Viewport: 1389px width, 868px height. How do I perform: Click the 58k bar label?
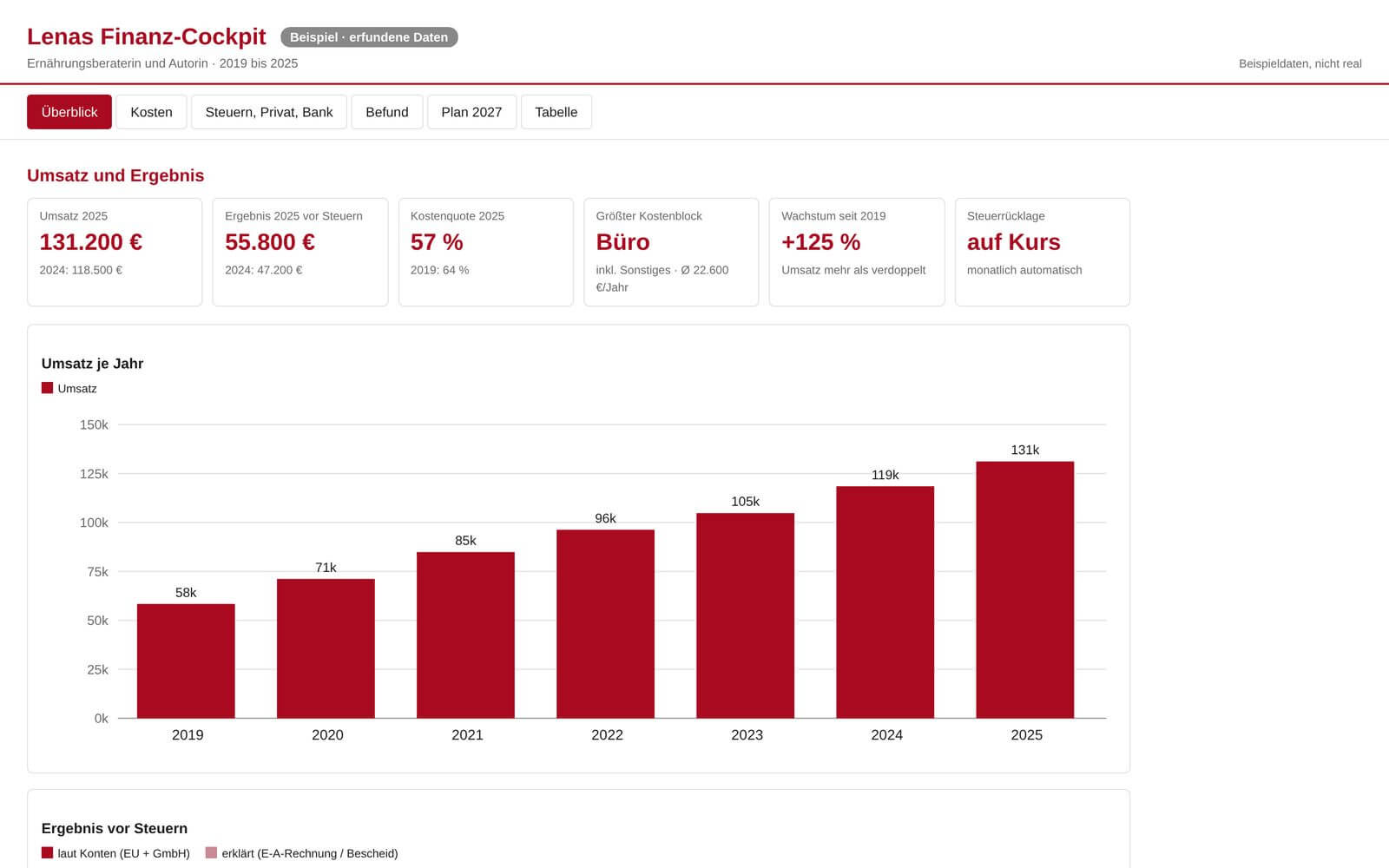click(x=186, y=593)
